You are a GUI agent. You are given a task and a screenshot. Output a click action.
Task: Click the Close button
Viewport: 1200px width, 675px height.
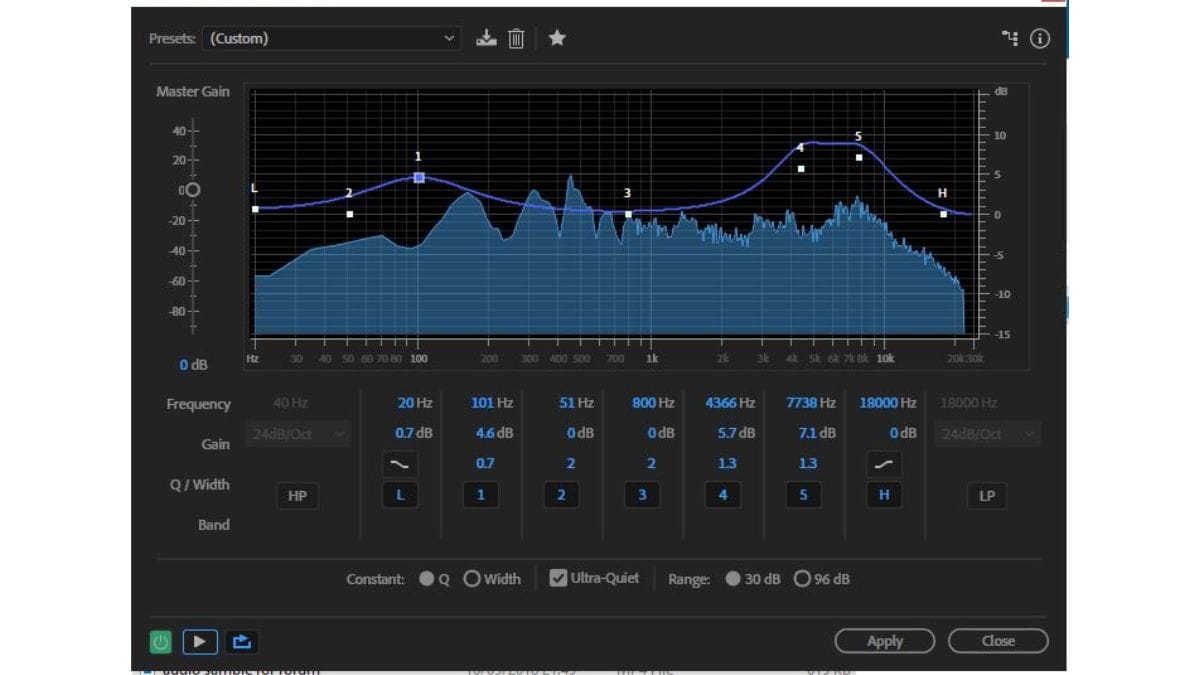click(x=998, y=641)
